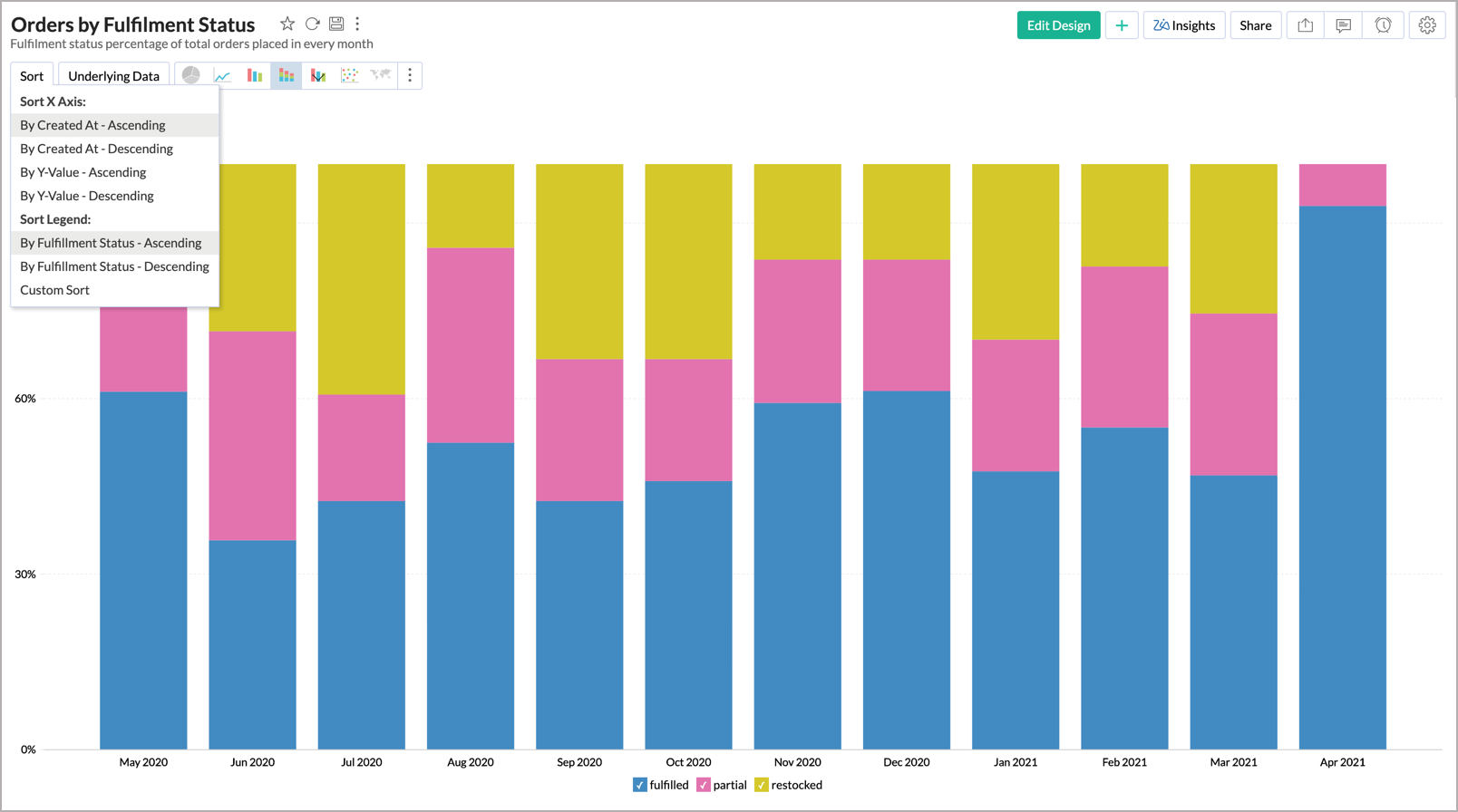
Task: Choose Custom Sort option
Action: click(54, 290)
